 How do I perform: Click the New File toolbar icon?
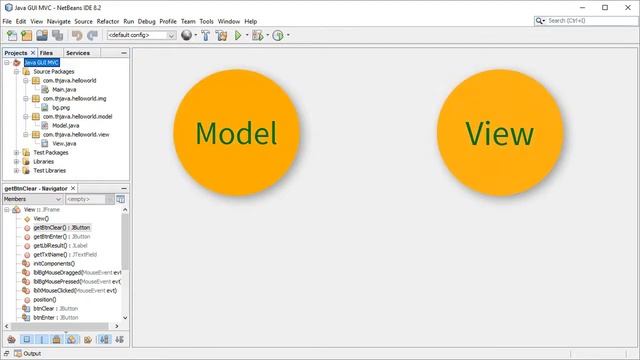click(x=12, y=36)
